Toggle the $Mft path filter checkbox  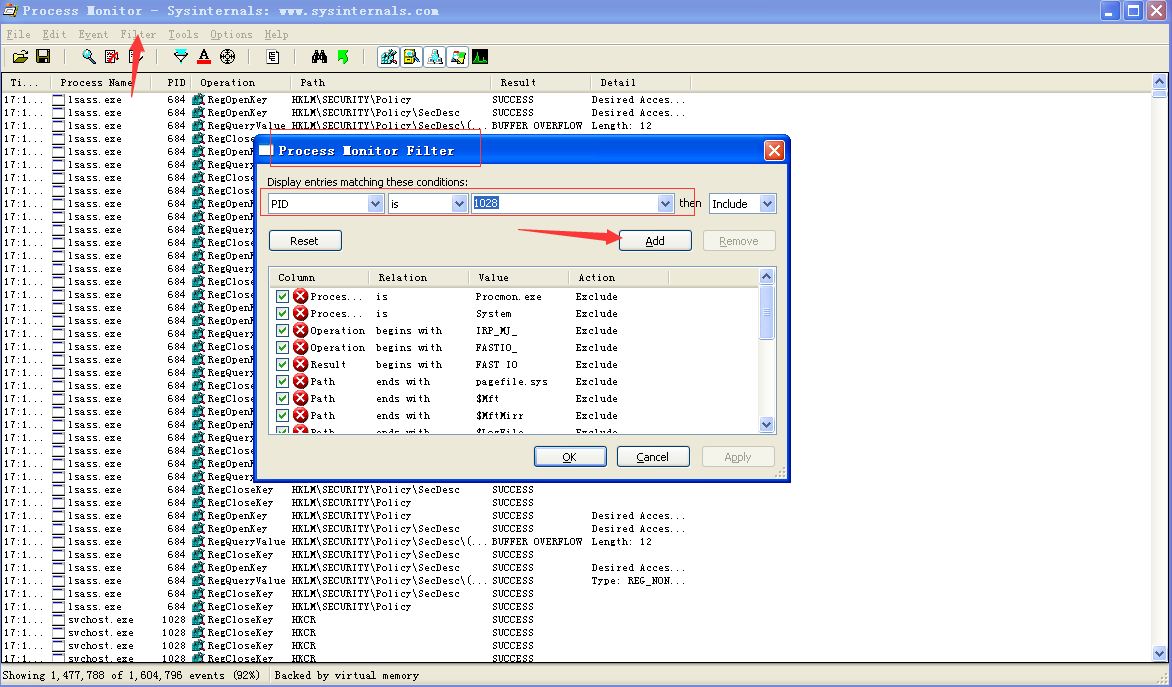coord(283,398)
